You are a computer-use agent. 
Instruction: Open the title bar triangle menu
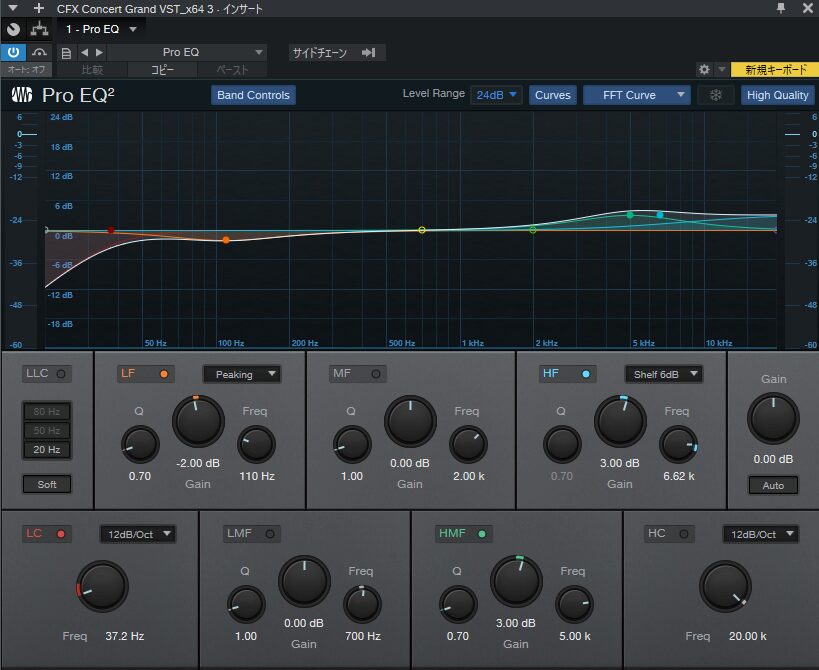point(14,8)
